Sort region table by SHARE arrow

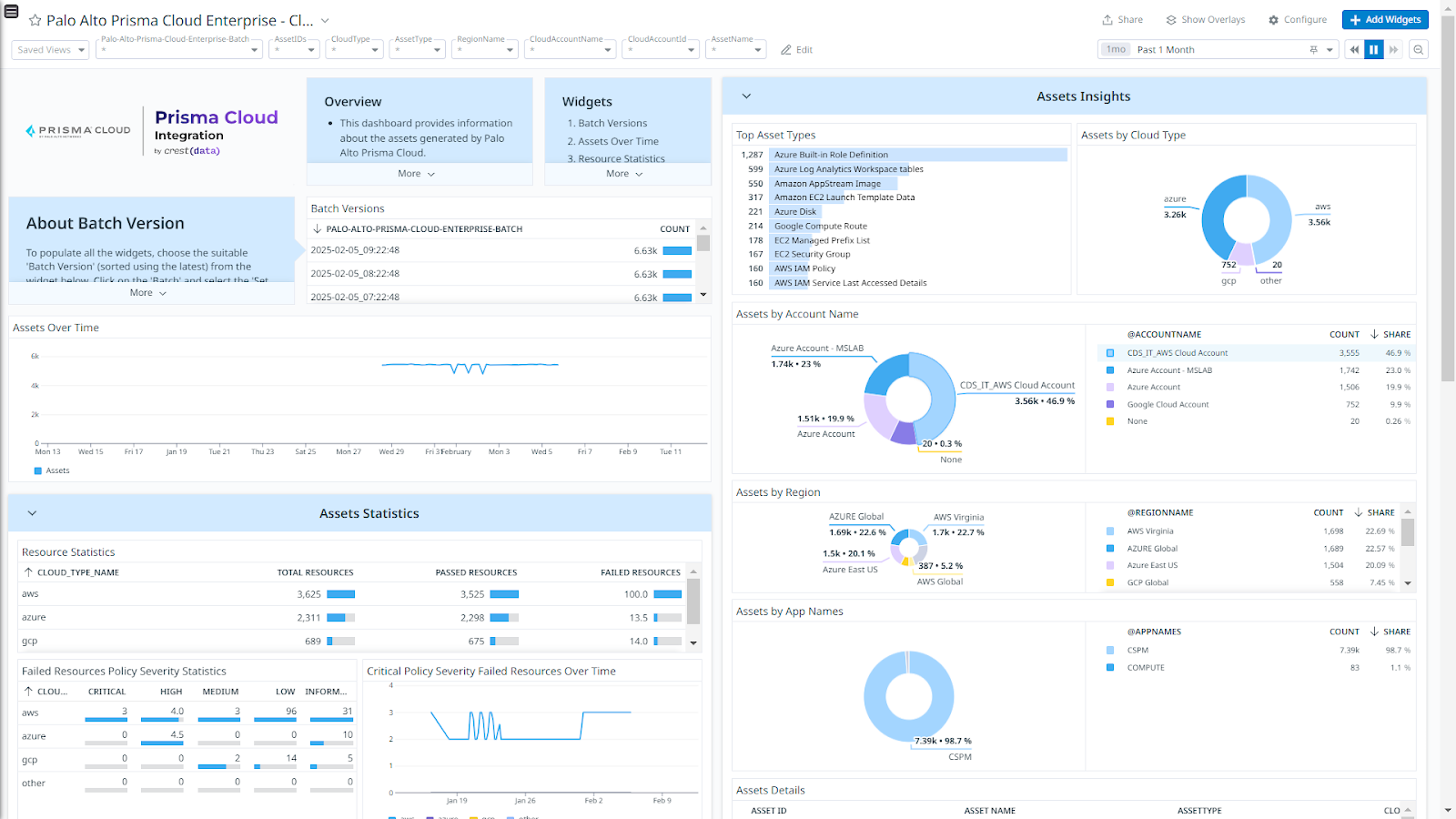[x=1358, y=512]
